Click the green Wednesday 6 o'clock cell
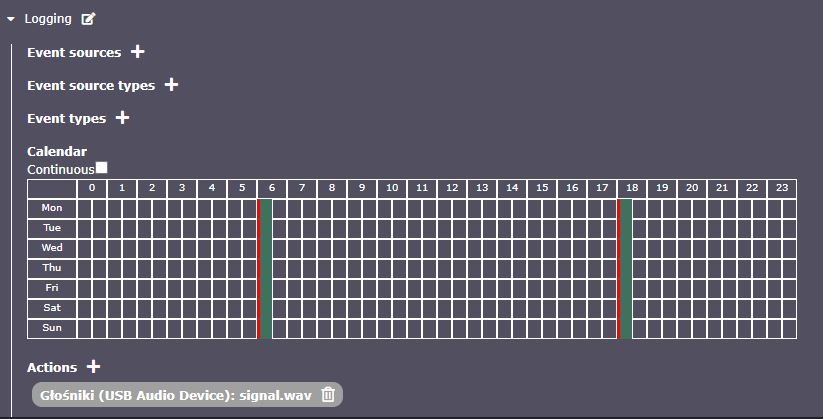823x419 pixels. click(265, 248)
